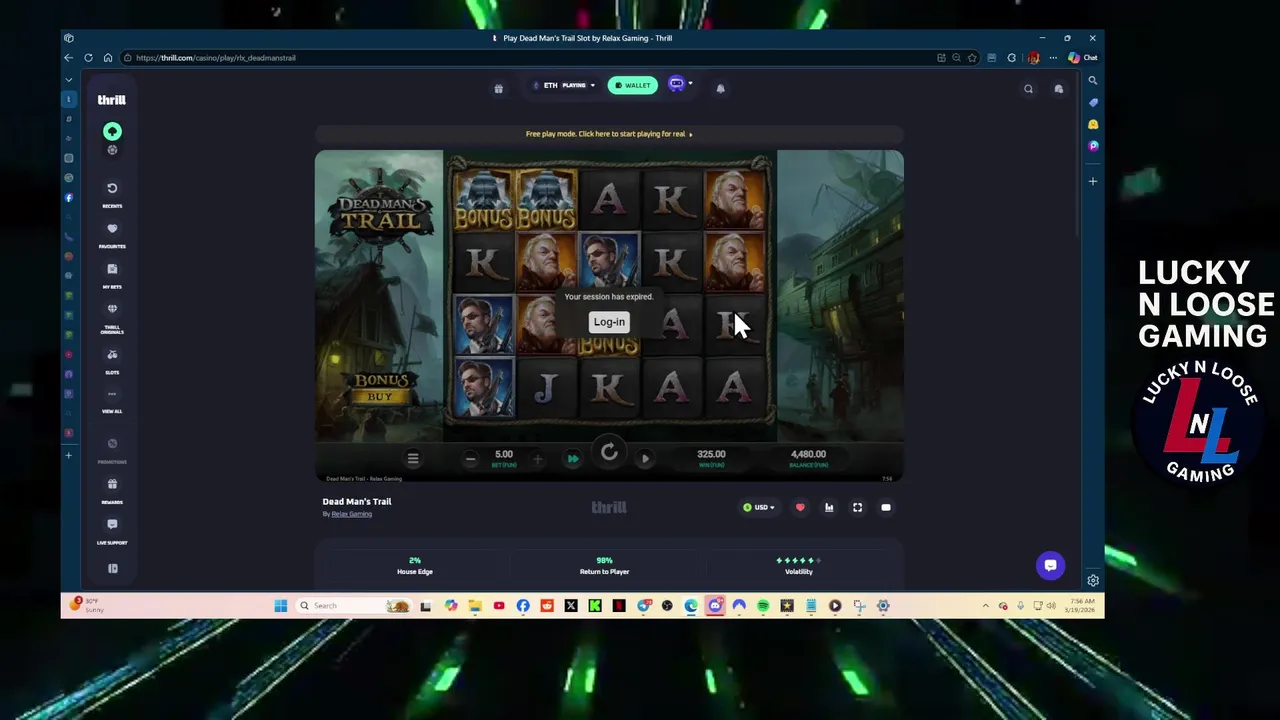This screenshot has height=720, width=1280.
Task: Open Thrill Originals in the sidebar
Action: pos(112,317)
